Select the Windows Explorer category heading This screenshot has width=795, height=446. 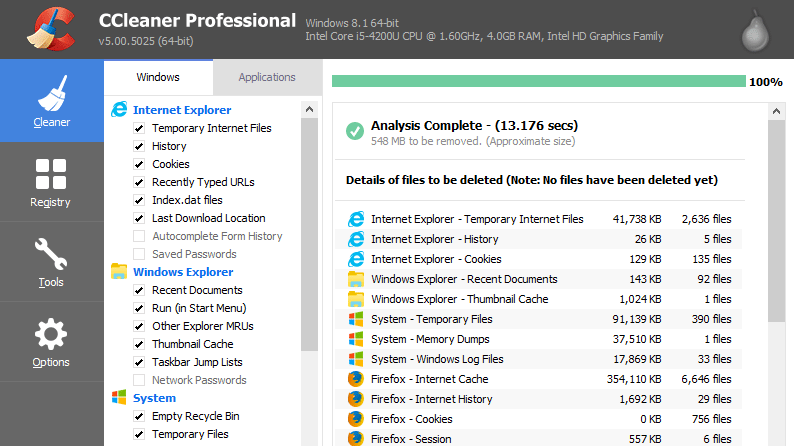pos(183,272)
